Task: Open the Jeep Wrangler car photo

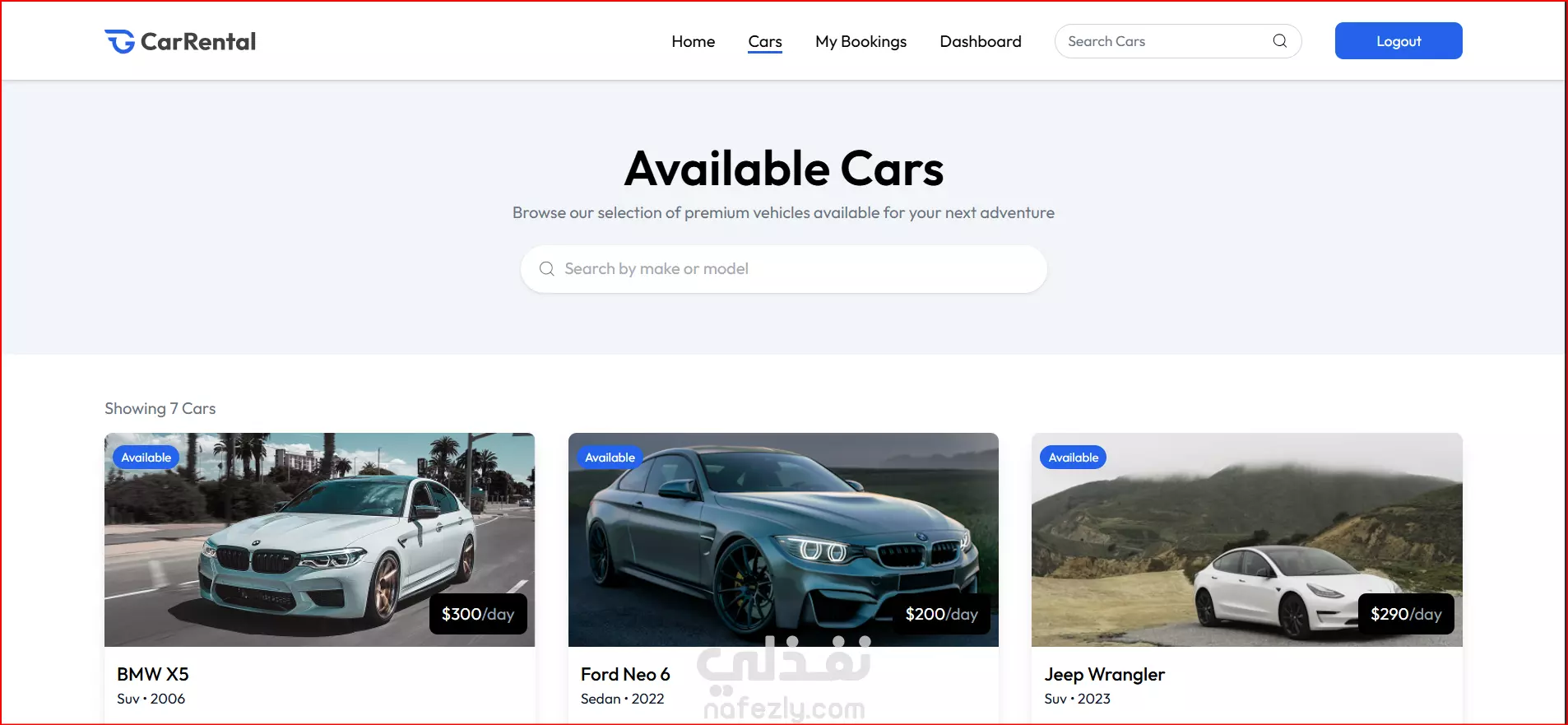Action: (x=1246, y=540)
